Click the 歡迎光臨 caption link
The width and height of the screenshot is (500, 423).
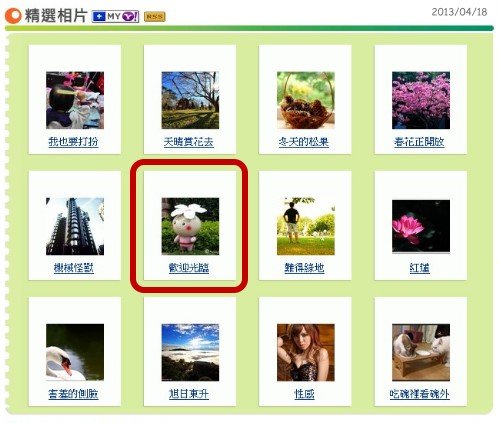click(189, 268)
